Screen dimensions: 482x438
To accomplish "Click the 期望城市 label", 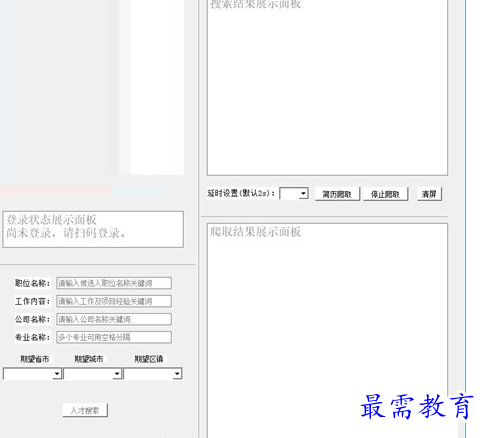I will tap(89, 359).
